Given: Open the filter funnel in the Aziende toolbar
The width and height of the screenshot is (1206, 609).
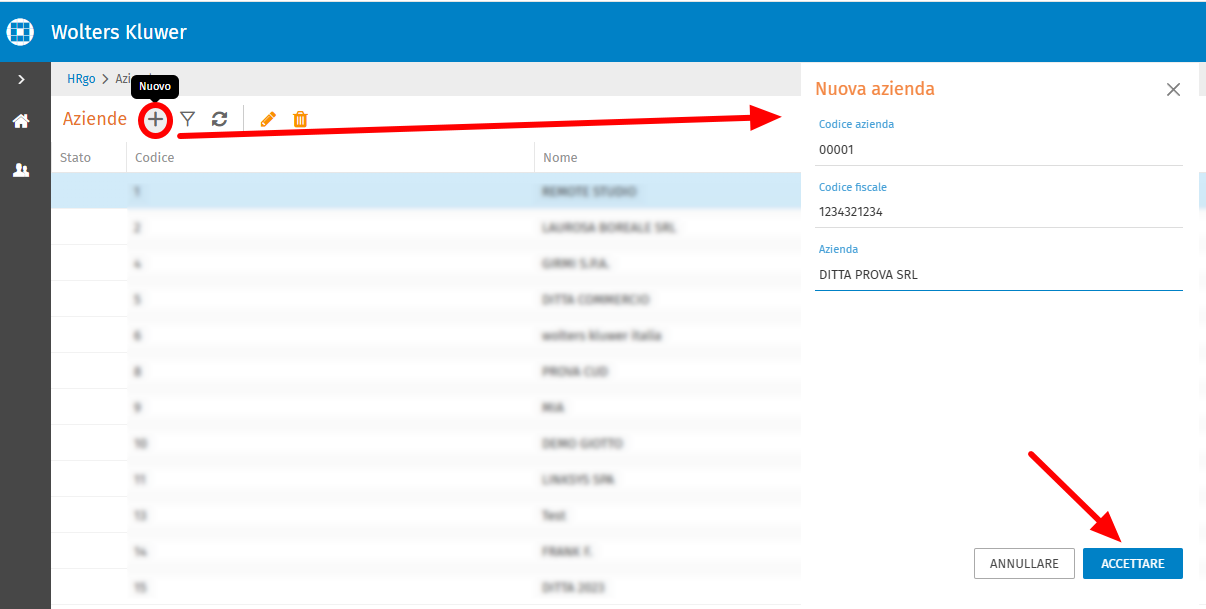Looking at the screenshot, I should point(187,119).
